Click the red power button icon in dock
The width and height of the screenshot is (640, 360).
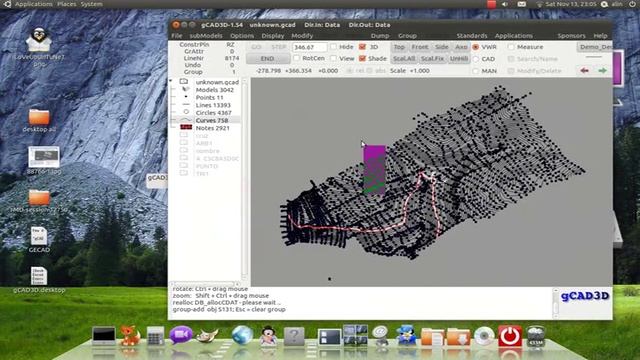[x=509, y=336]
